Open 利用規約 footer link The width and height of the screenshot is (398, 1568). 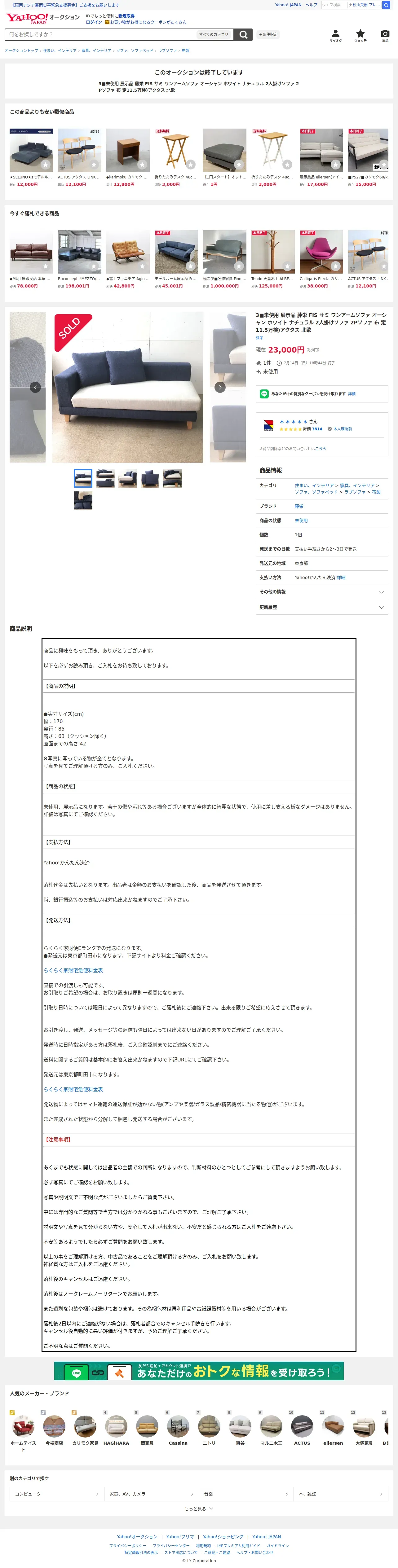[203, 1545]
